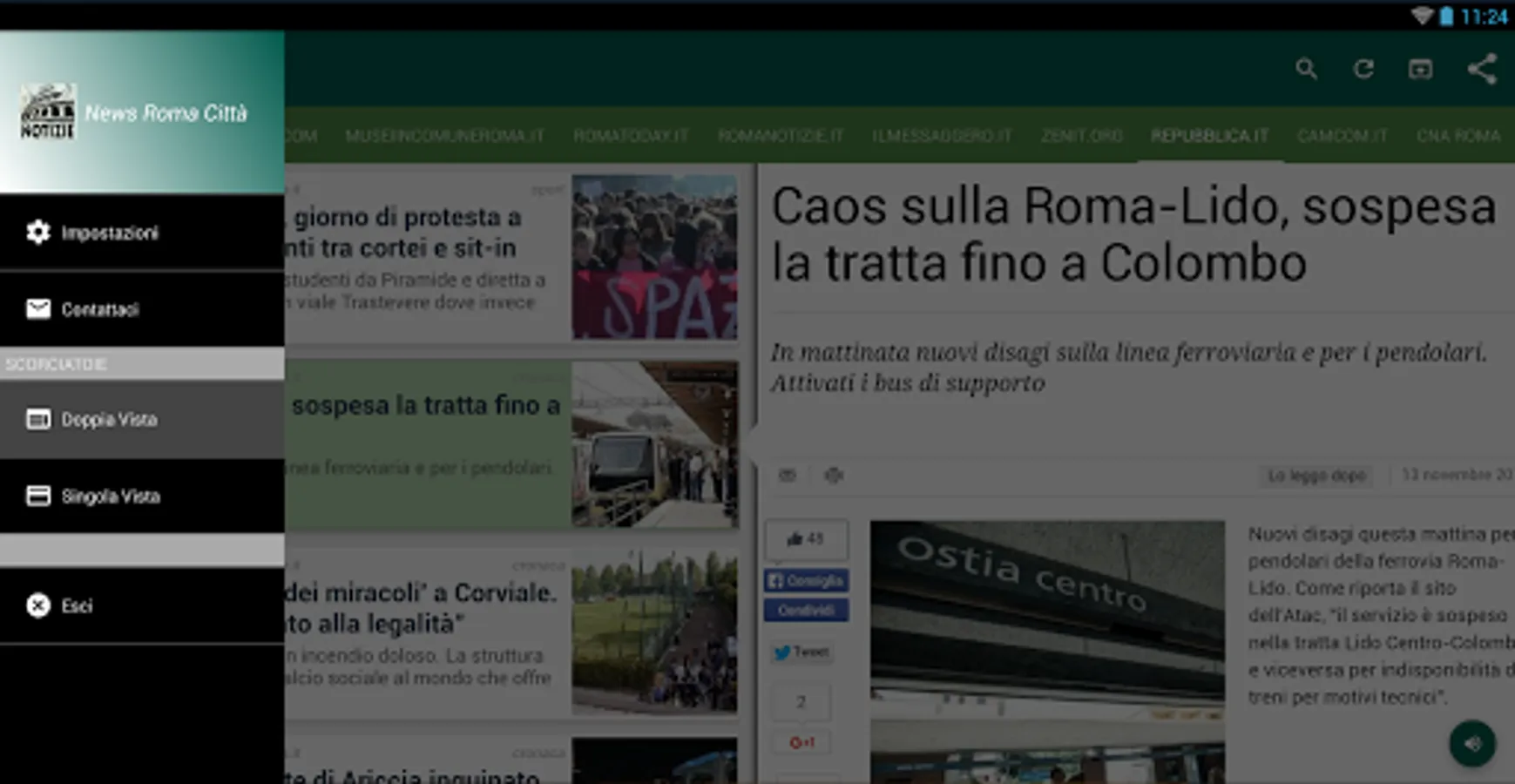Open Impostazioni settings from the drawer
Screen dimensions: 1515x784
pos(142,233)
